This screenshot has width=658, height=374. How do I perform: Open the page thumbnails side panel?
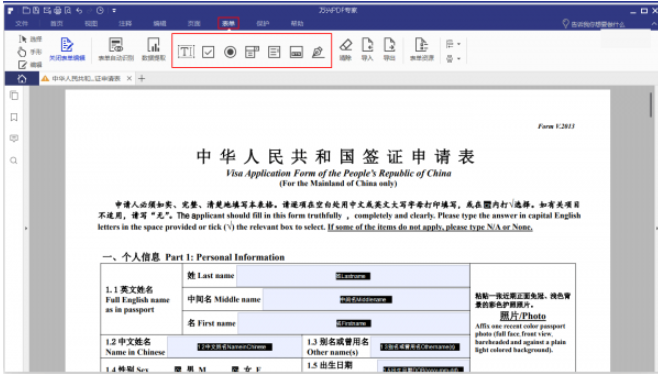click(14, 96)
